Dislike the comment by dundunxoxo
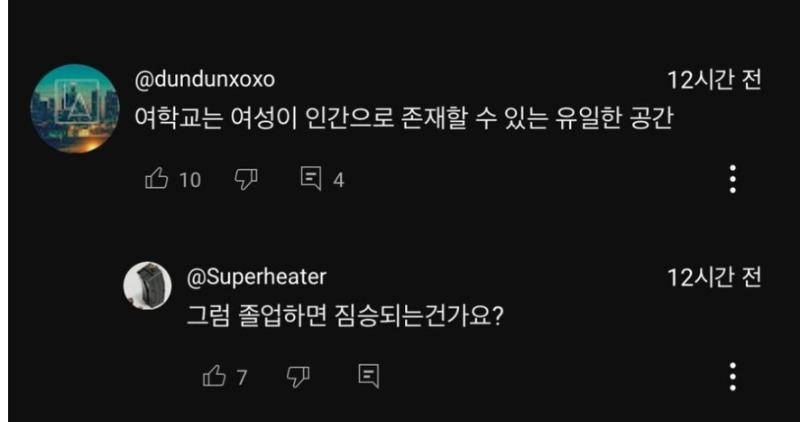This screenshot has width=800, height=422. (x=246, y=180)
